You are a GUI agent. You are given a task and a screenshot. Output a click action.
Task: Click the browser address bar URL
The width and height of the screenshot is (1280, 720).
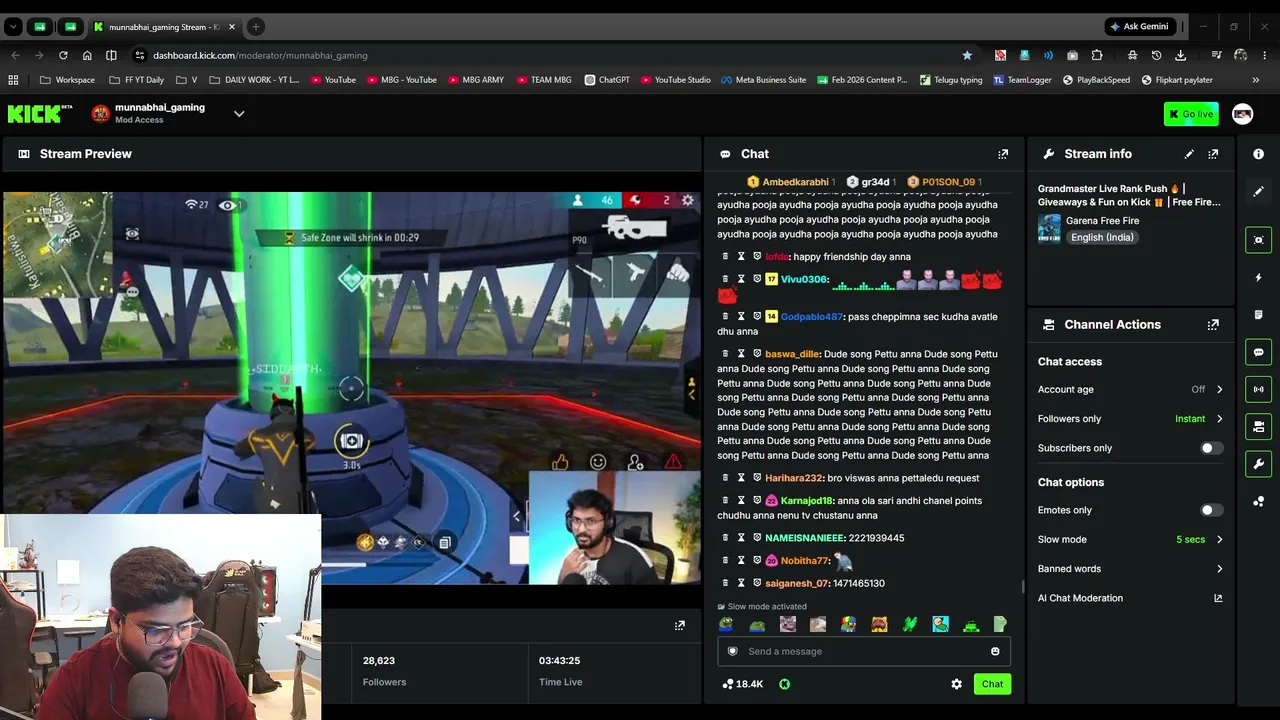(x=260, y=55)
